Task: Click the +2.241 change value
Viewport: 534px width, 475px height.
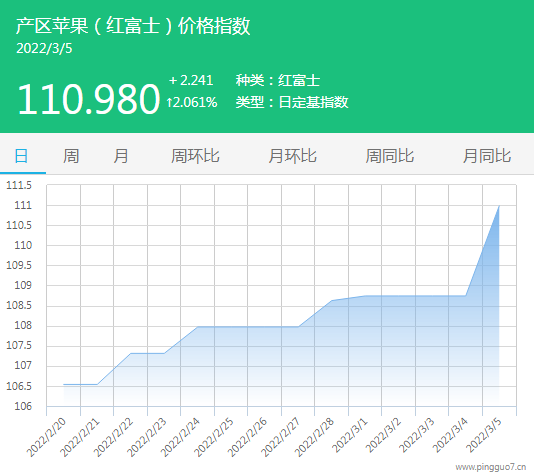Action: coord(191,80)
